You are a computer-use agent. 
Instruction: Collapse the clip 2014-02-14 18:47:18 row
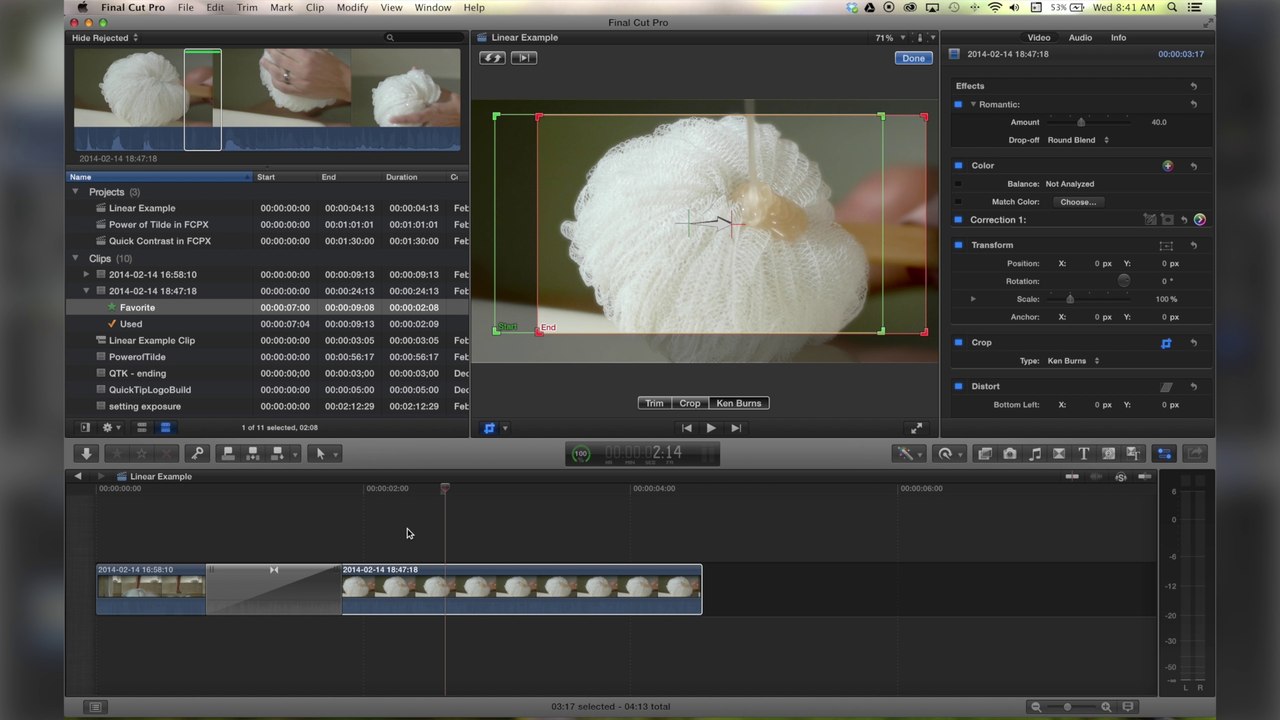(86, 291)
